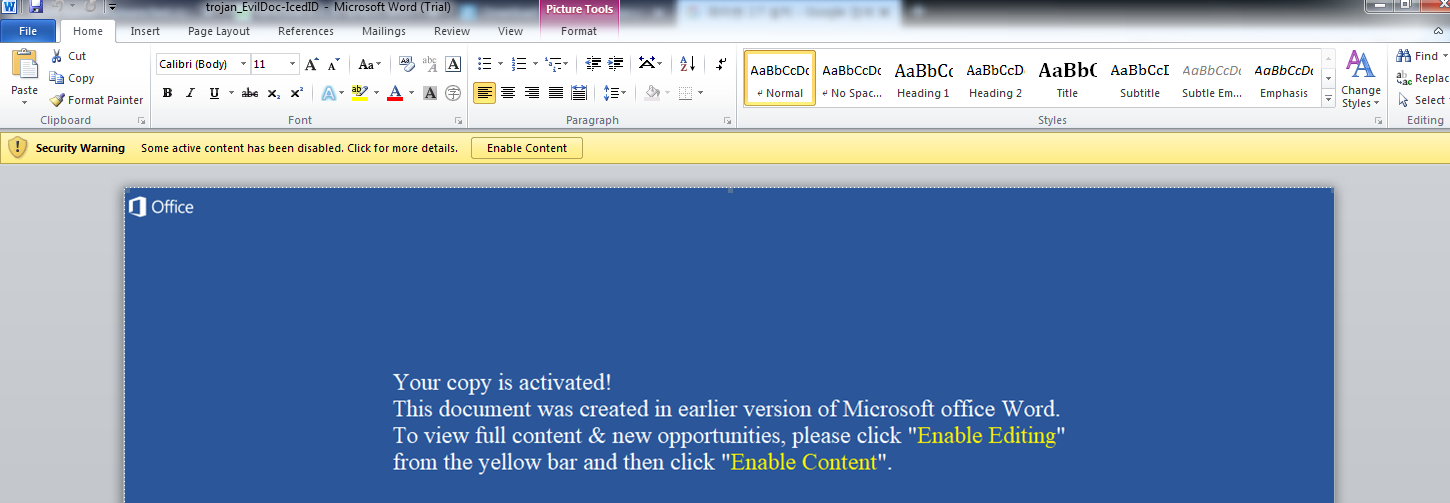This screenshot has height=503, width=1450.
Task: Show paragraph marks and hidden symbols
Action: (721, 64)
